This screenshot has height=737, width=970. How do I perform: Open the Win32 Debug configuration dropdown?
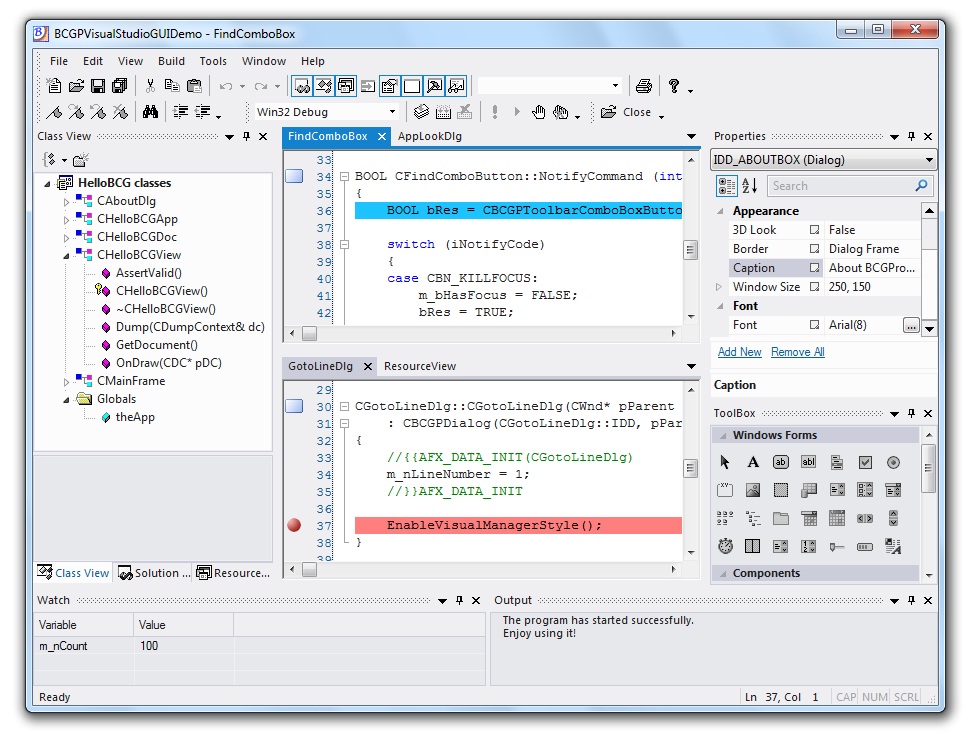[x=390, y=112]
